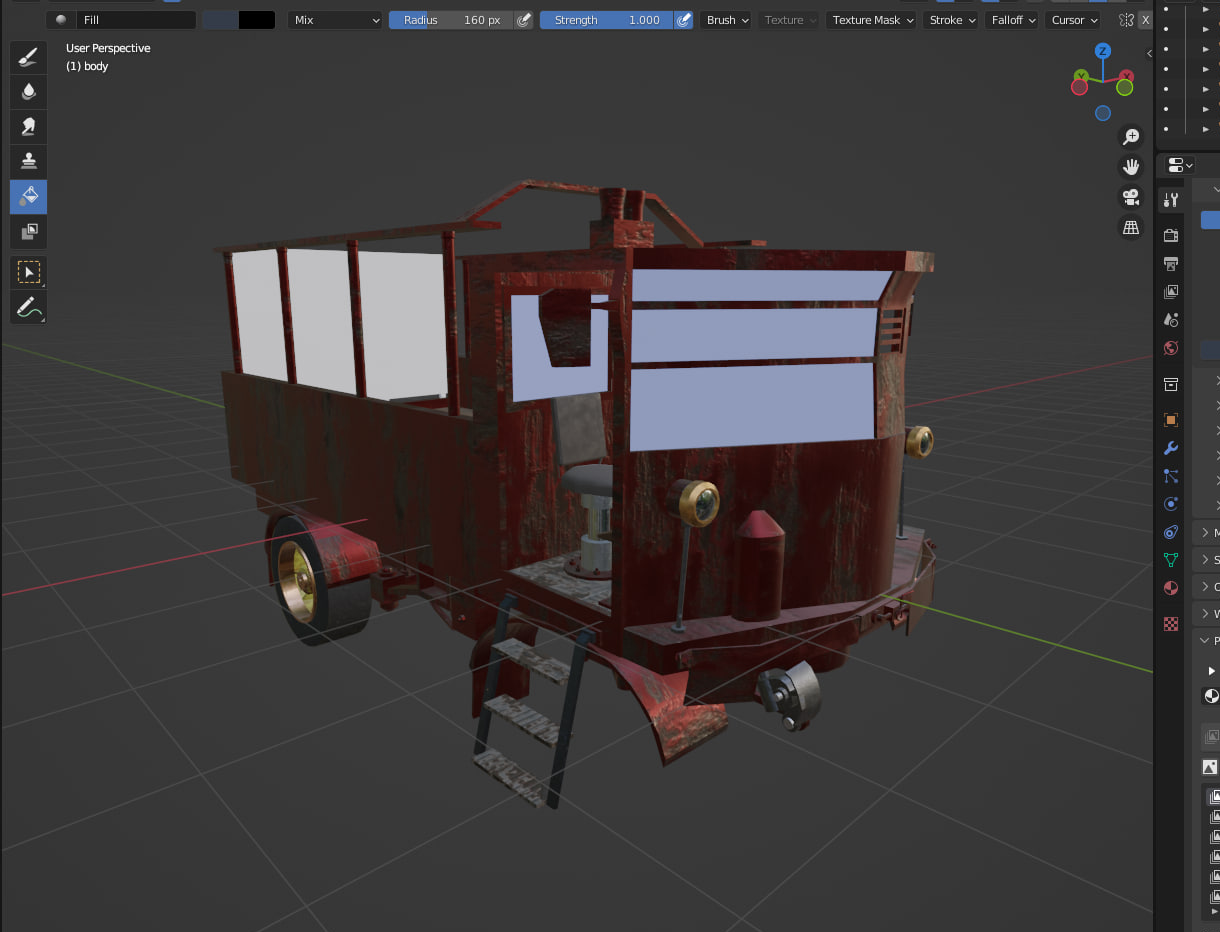Open the Brush settings dropdown
The width and height of the screenshot is (1220, 932).
coord(727,20)
